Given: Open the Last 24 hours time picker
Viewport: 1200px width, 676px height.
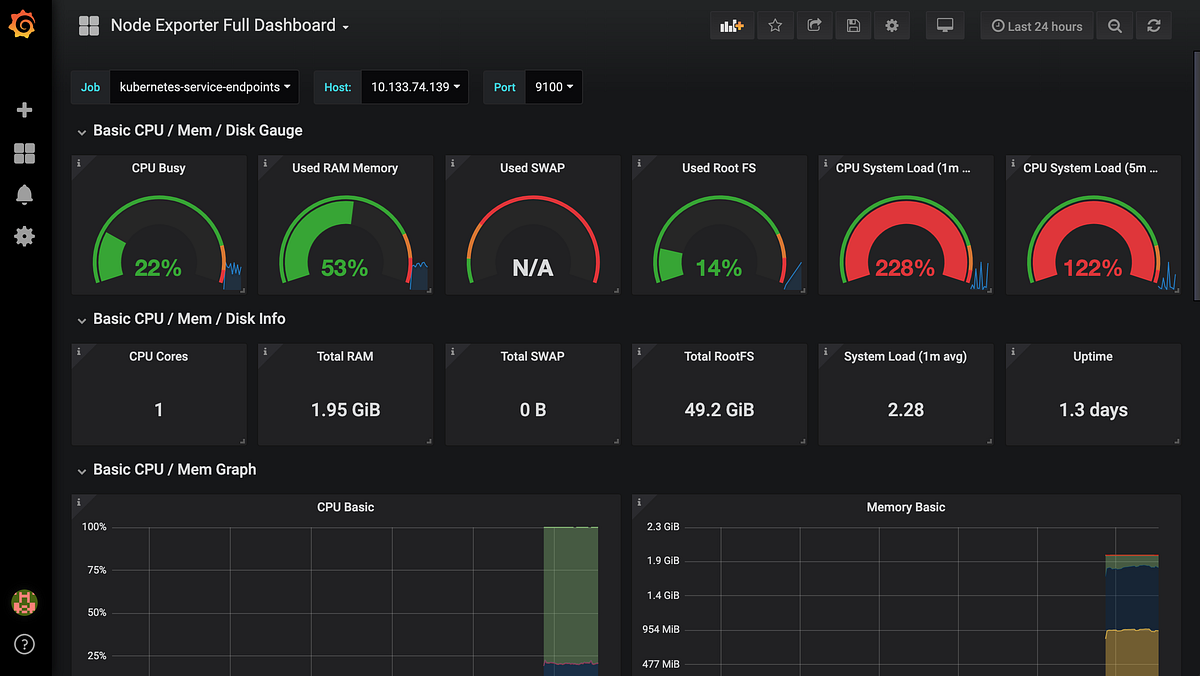Looking at the screenshot, I should click(1037, 26).
